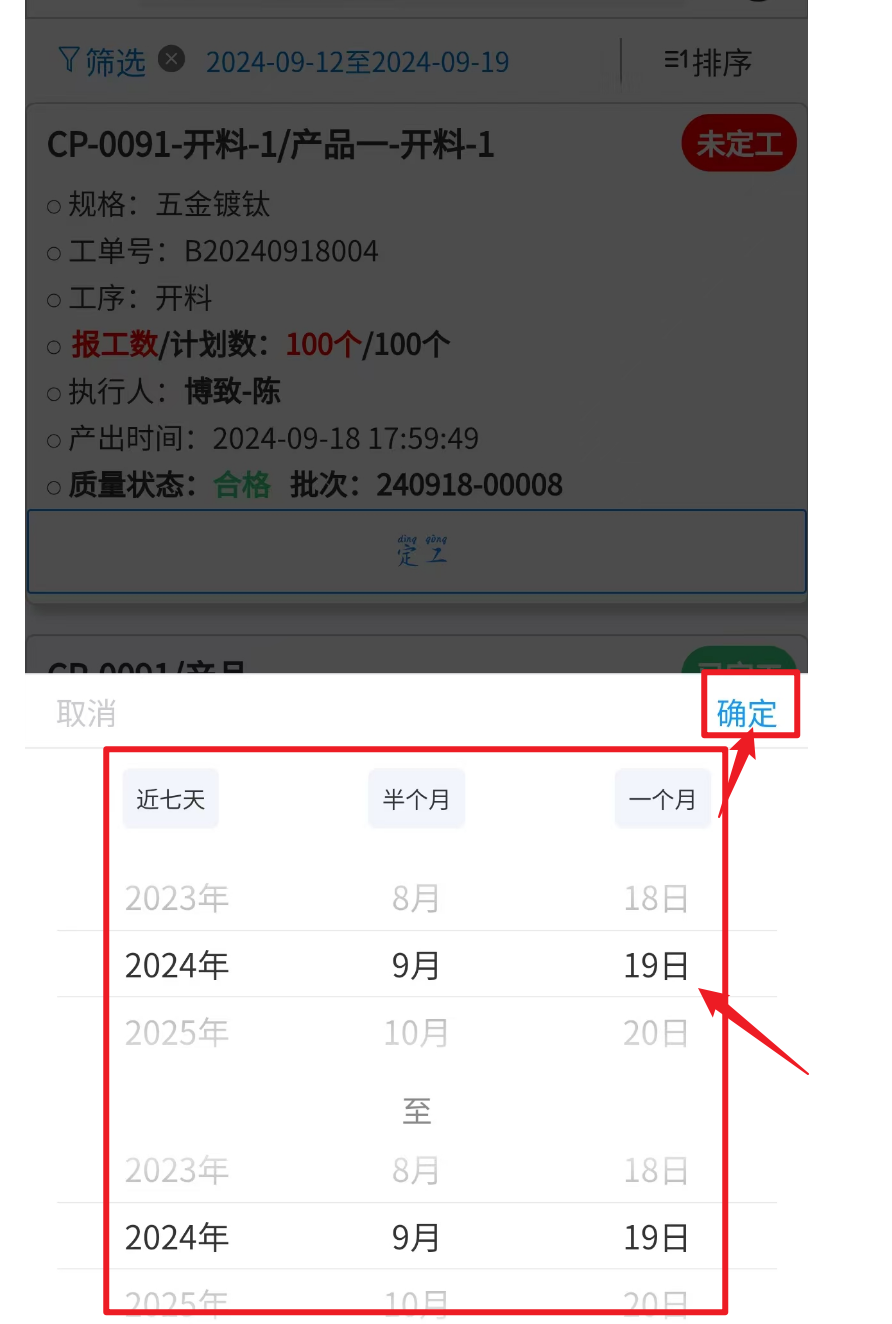Select 18日 in the end date
The height and width of the screenshot is (1324, 892).
(656, 1170)
